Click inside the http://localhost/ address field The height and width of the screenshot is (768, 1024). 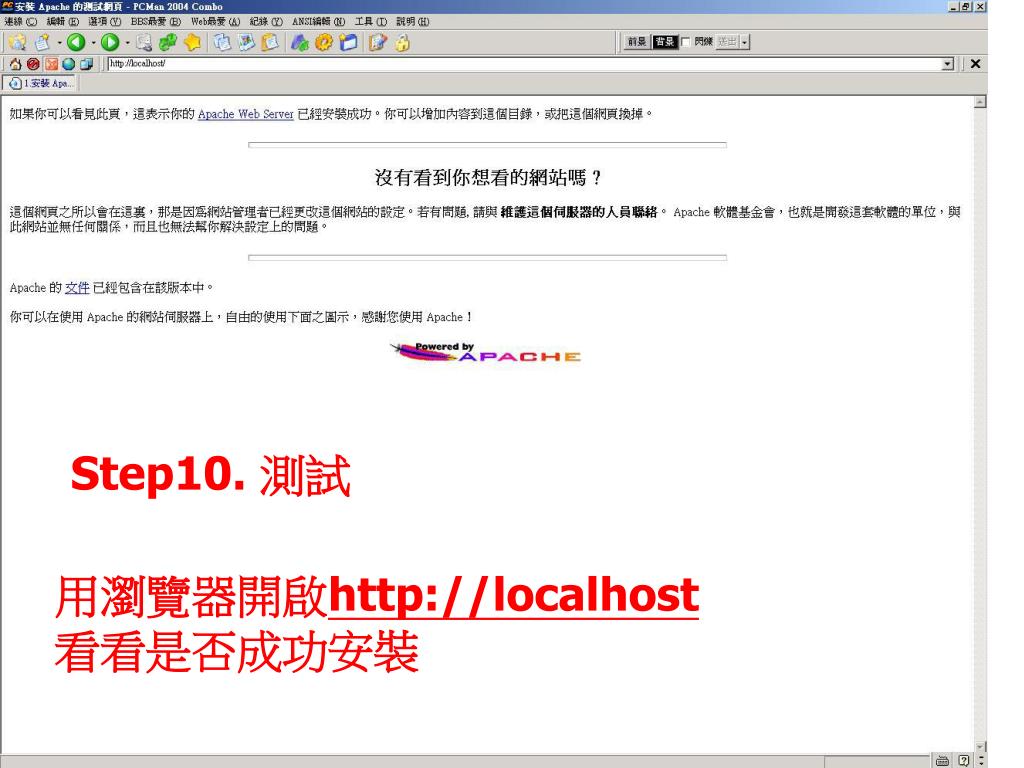tap(525, 64)
